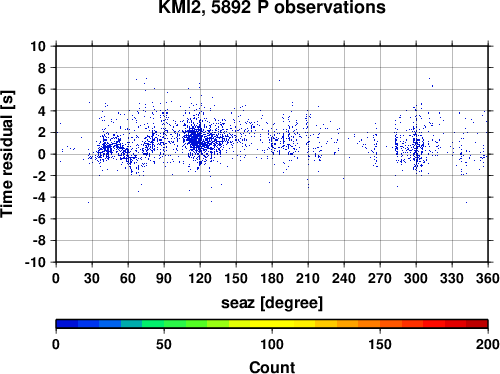Image resolution: width=500 pixels, height=374 pixels.
Task: Click the 0 tick label on y-axis
Action: (42, 154)
